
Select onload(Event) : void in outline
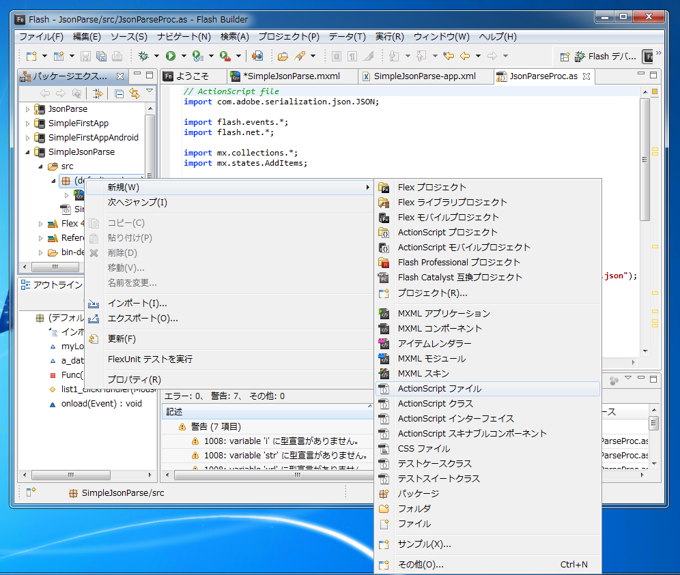[101, 404]
